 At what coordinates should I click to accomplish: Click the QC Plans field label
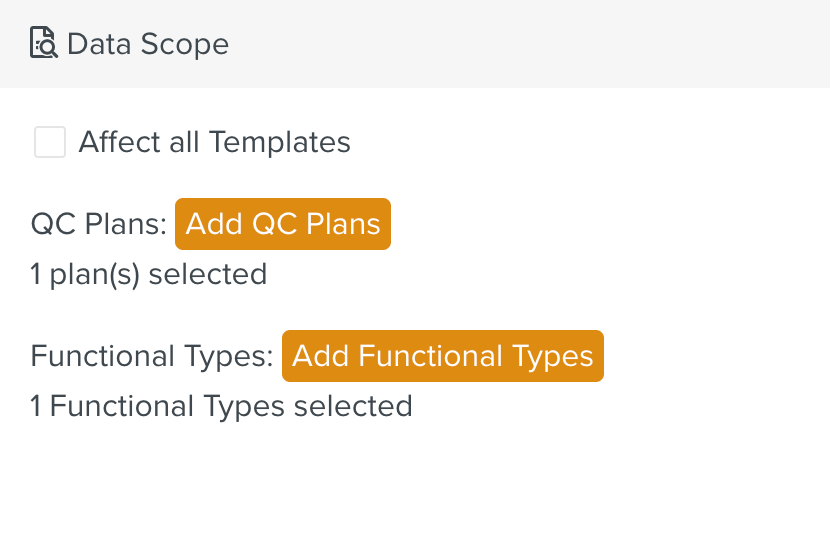point(98,223)
